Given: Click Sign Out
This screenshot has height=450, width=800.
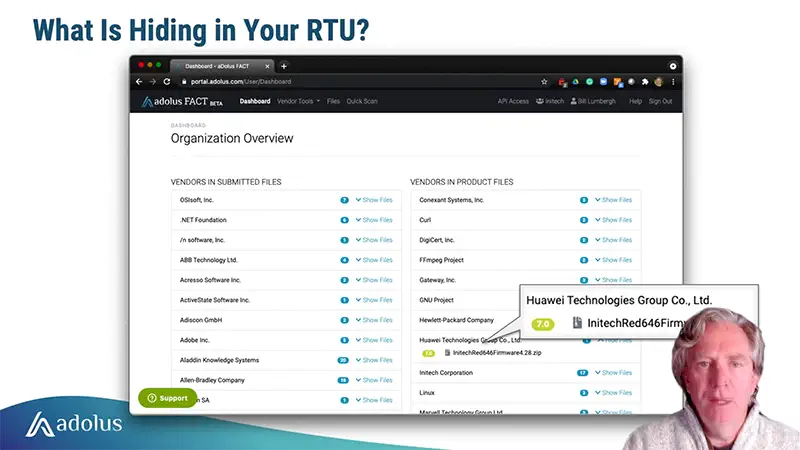Looking at the screenshot, I should (x=660, y=102).
